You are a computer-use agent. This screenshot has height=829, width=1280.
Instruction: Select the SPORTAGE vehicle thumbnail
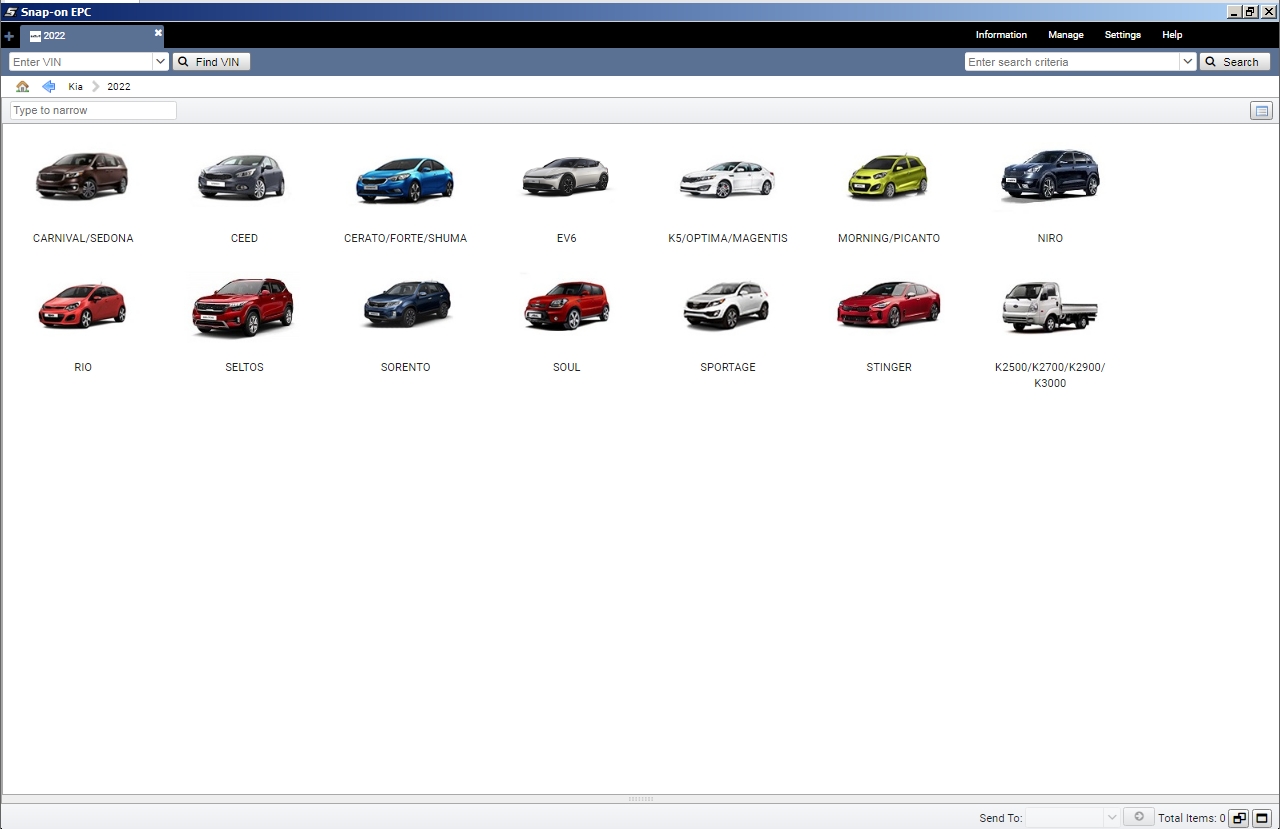tap(727, 305)
